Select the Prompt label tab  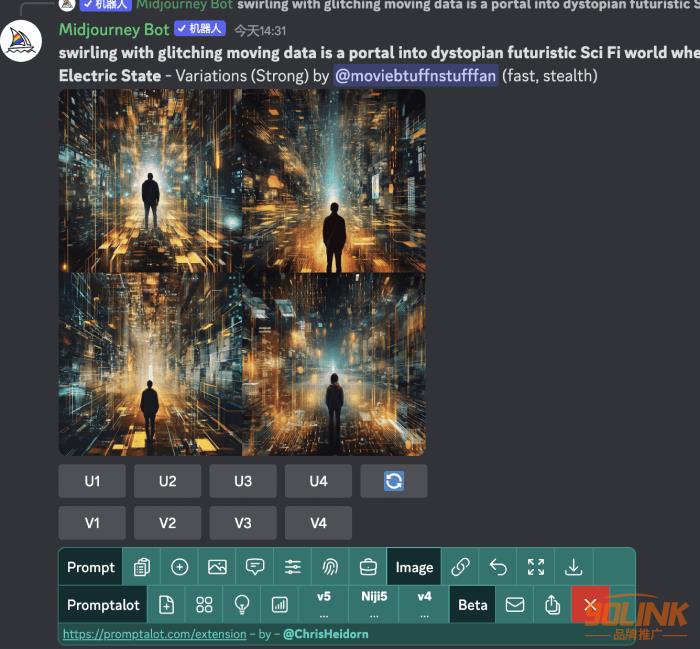[x=91, y=567]
